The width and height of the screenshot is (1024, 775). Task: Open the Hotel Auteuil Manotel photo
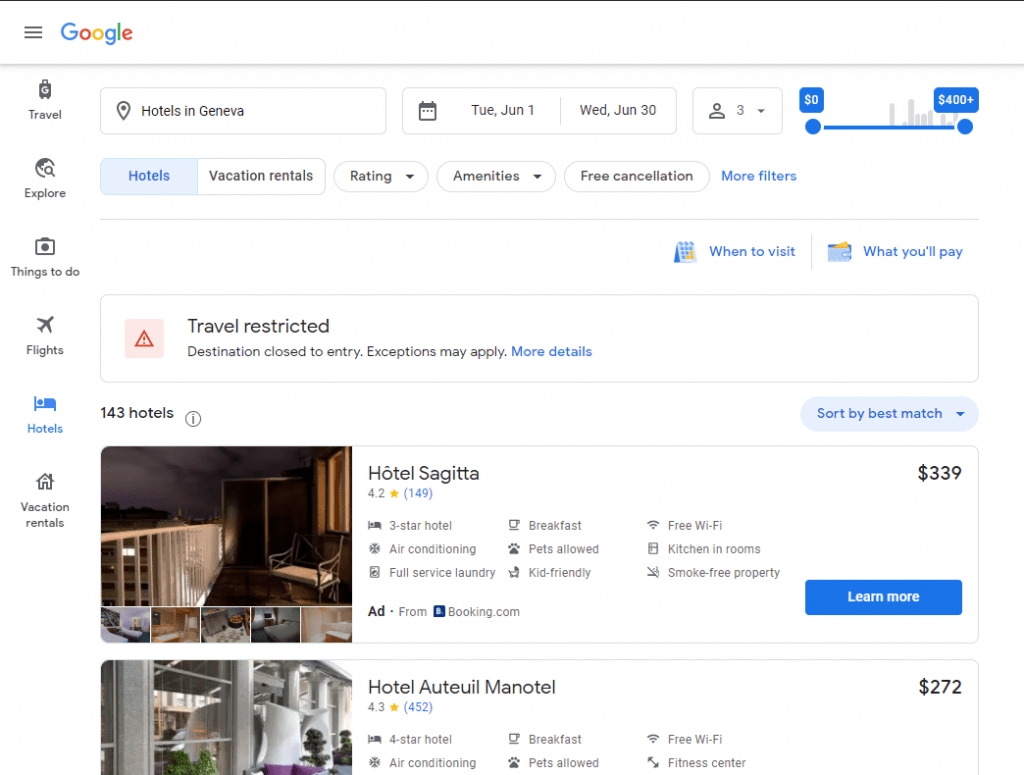tap(227, 718)
